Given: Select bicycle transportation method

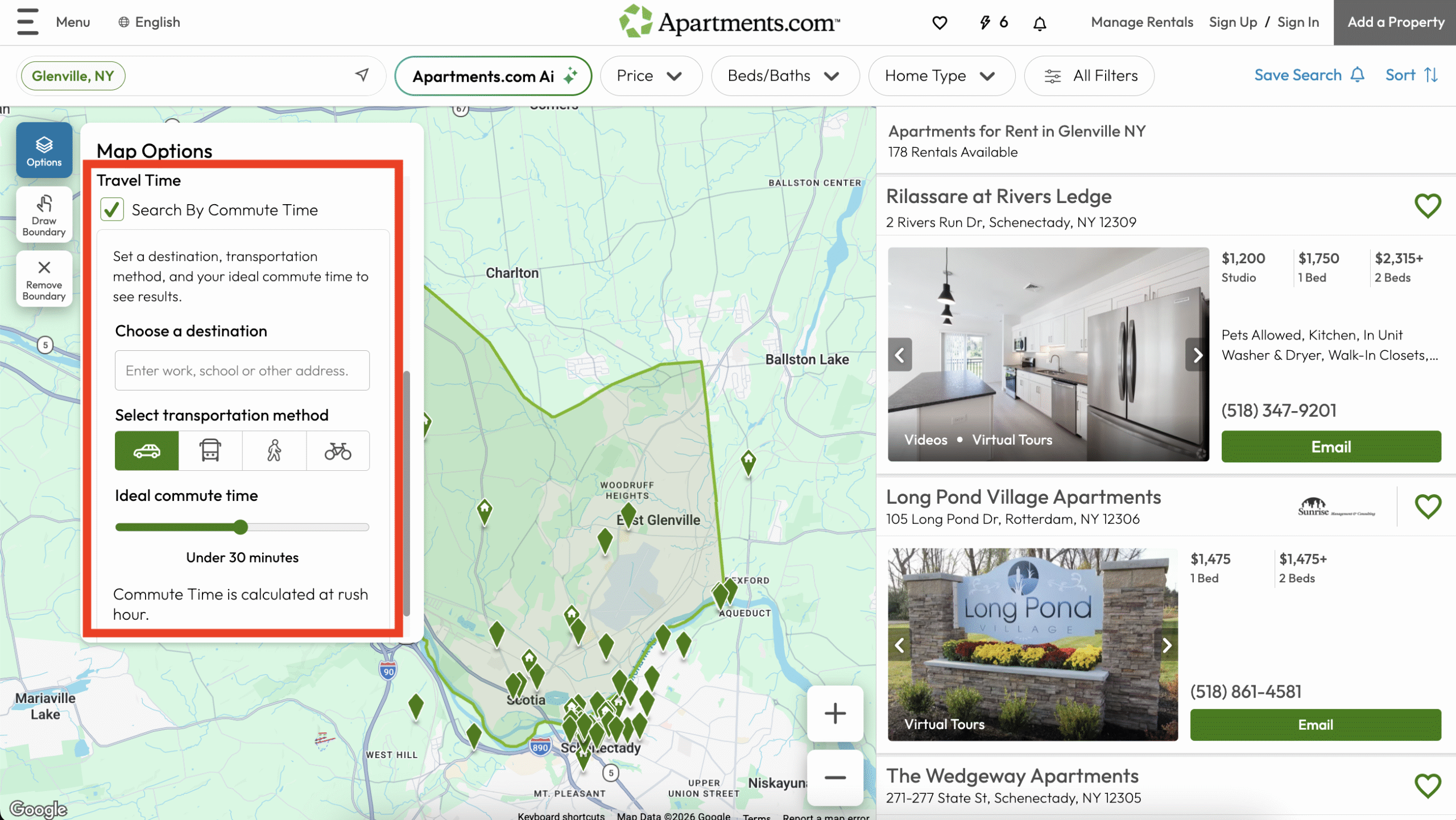Looking at the screenshot, I should (x=338, y=451).
